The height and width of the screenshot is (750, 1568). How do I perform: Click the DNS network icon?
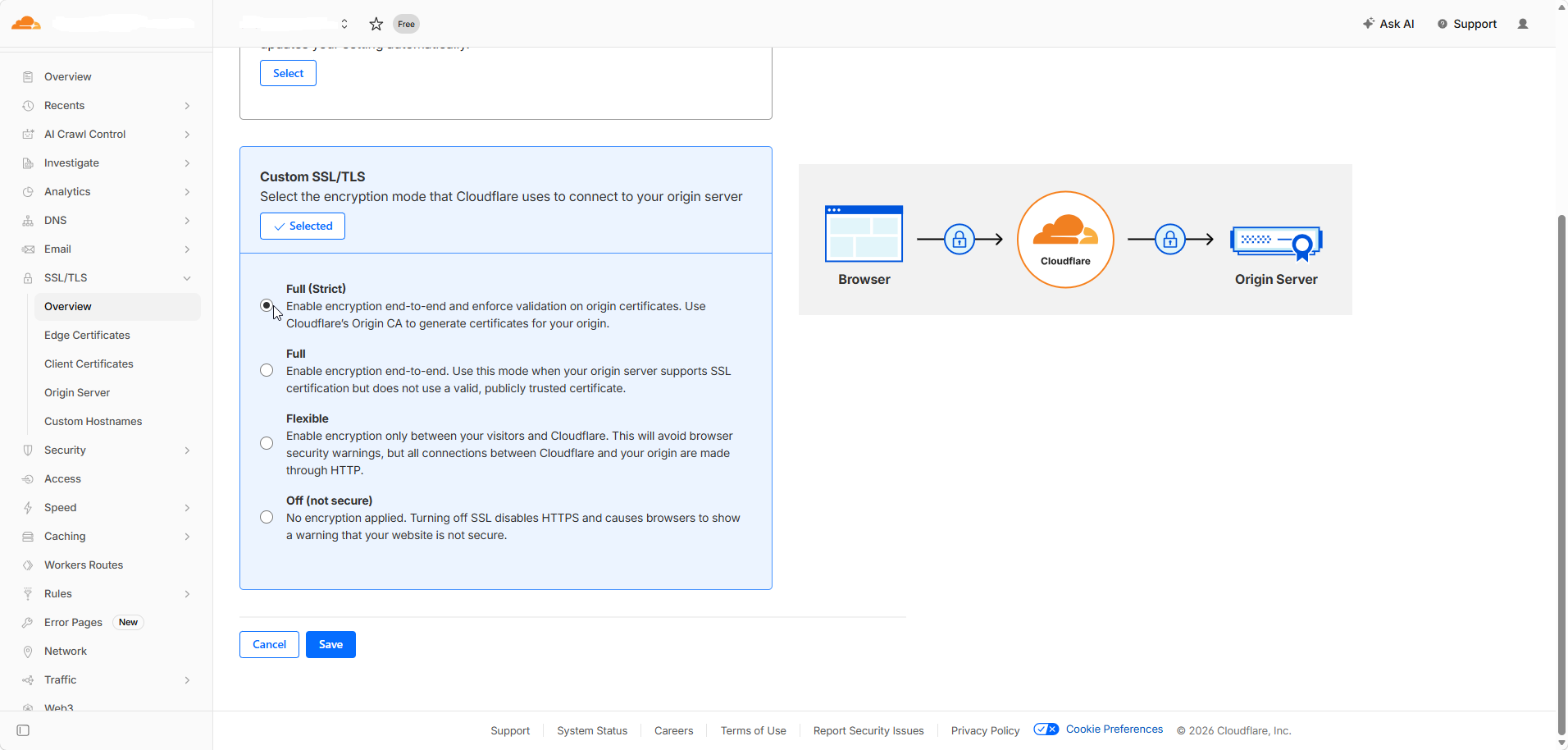tap(28, 221)
